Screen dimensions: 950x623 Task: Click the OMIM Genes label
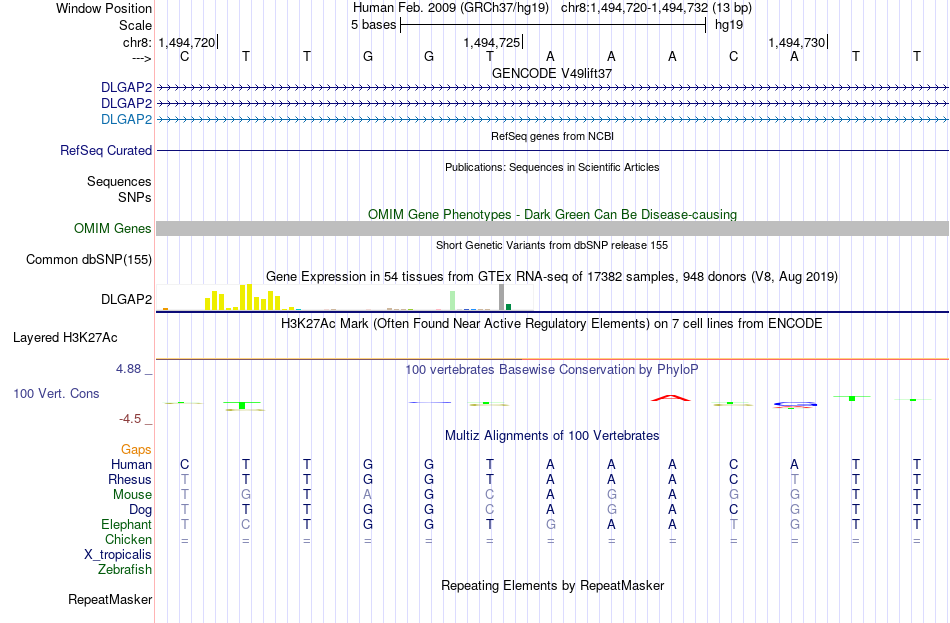(x=113, y=228)
